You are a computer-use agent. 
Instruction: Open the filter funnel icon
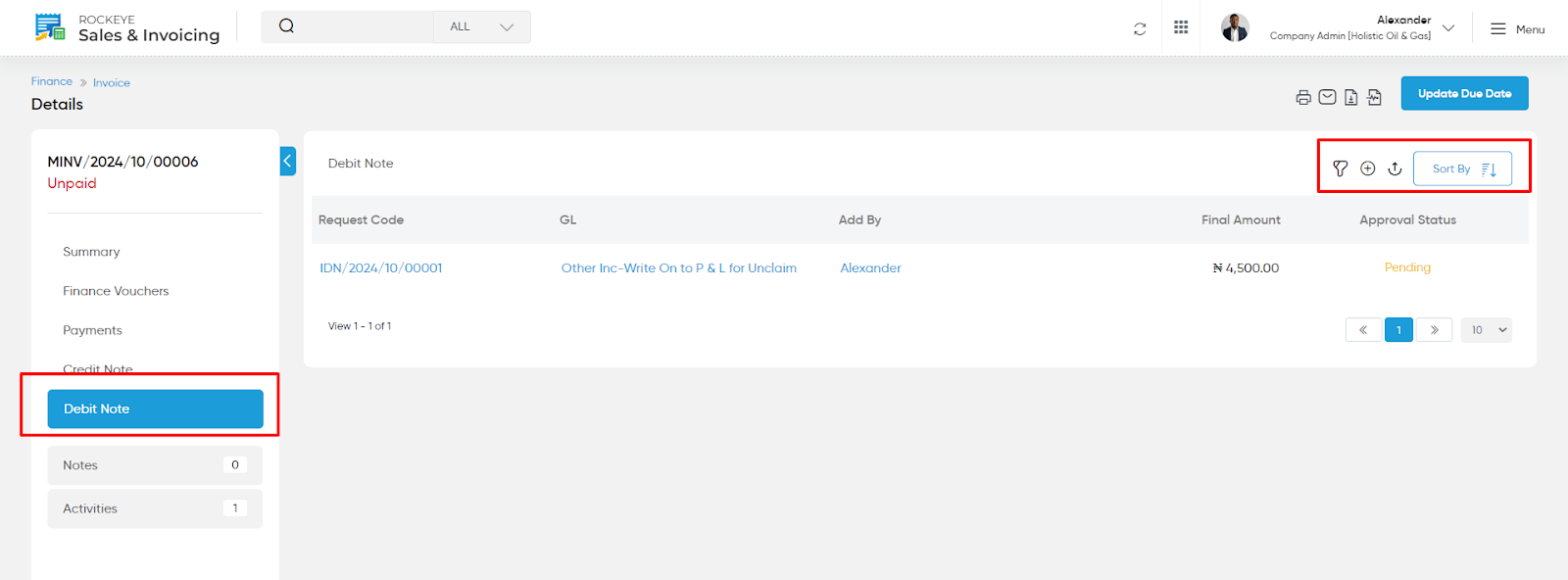[1340, 169]
